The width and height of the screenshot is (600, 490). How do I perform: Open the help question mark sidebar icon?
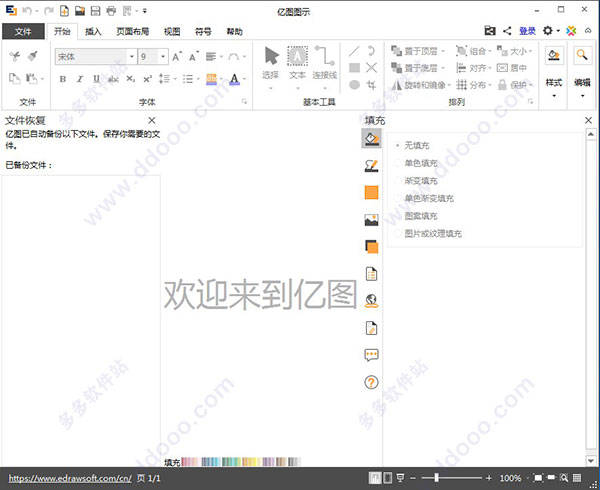371,382
